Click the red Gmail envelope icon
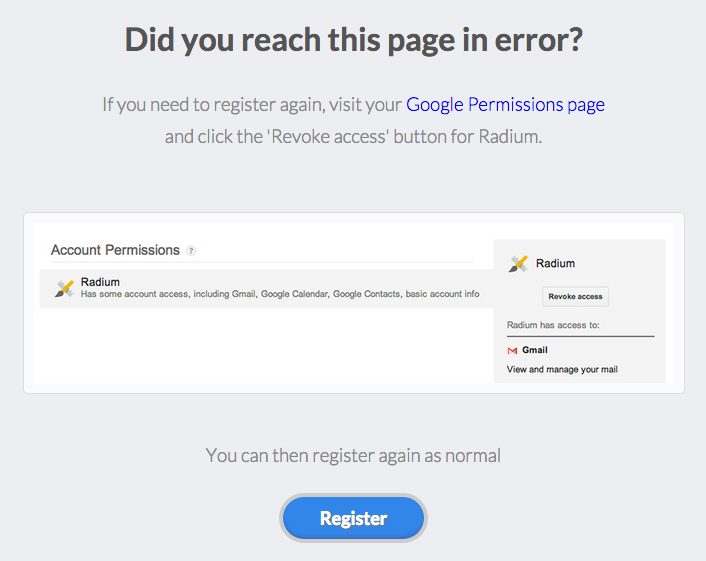The image size is (706, 561). [512, 350]
